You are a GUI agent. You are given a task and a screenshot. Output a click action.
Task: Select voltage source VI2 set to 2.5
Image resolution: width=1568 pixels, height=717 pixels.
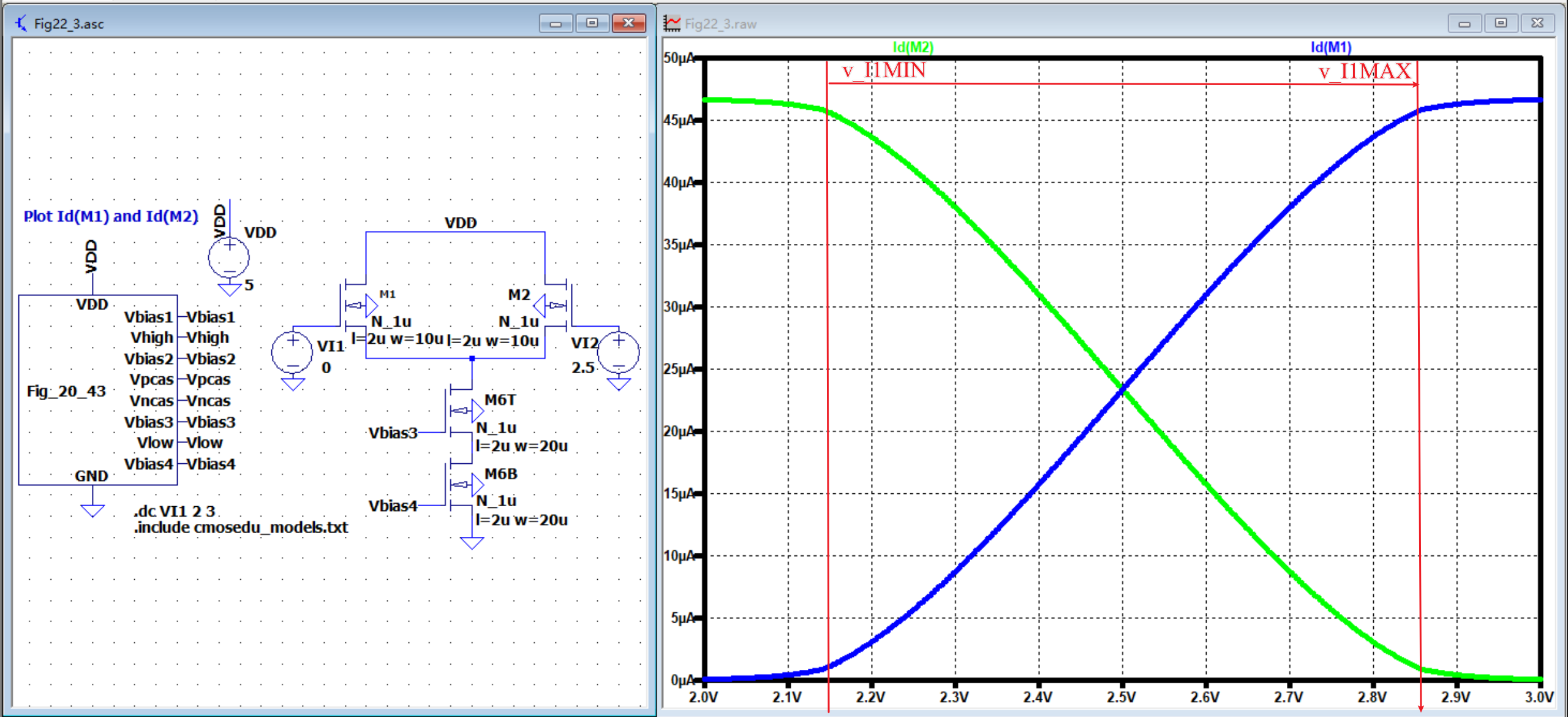coord(617,352)
